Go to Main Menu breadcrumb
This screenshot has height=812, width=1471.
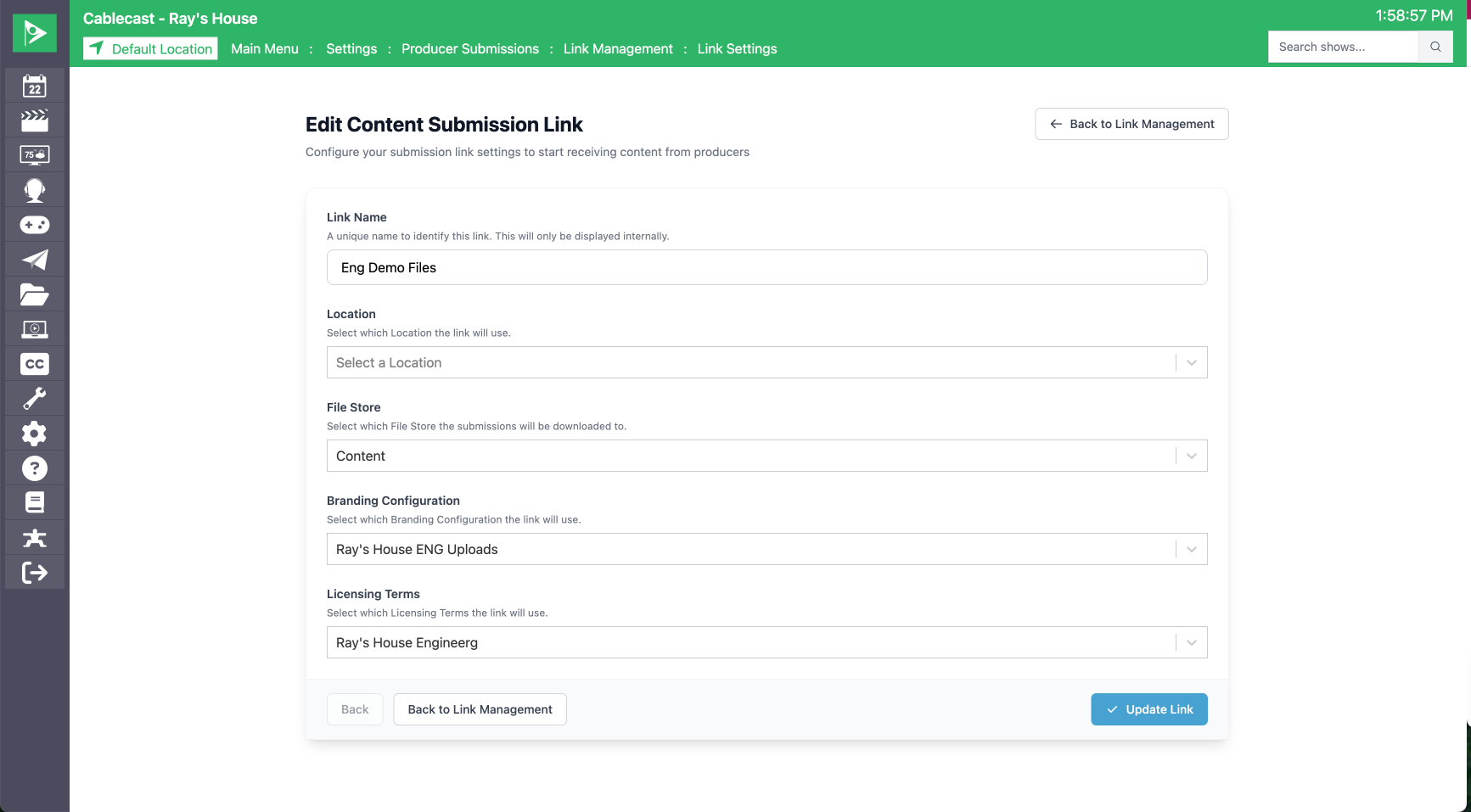tap(265, 48)
